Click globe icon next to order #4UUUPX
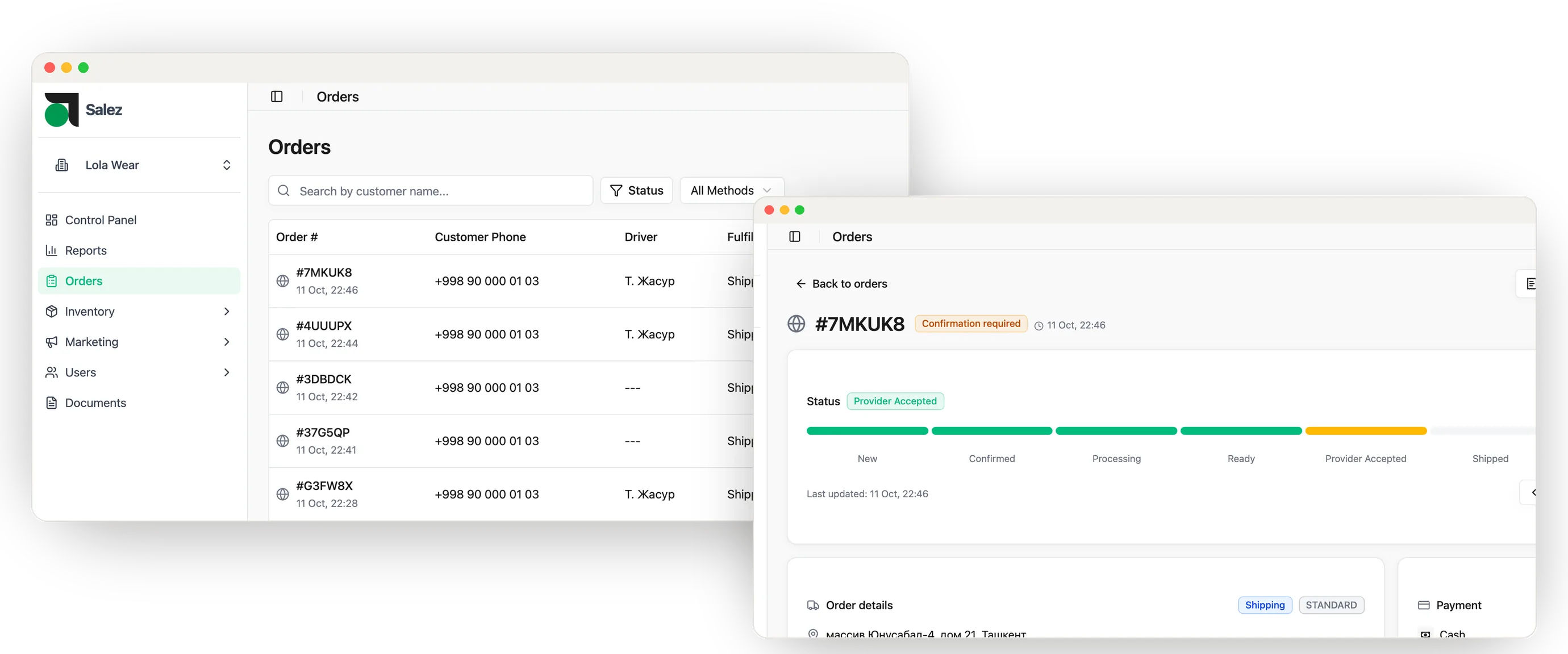1568x654 pixels. coord(282,334)
